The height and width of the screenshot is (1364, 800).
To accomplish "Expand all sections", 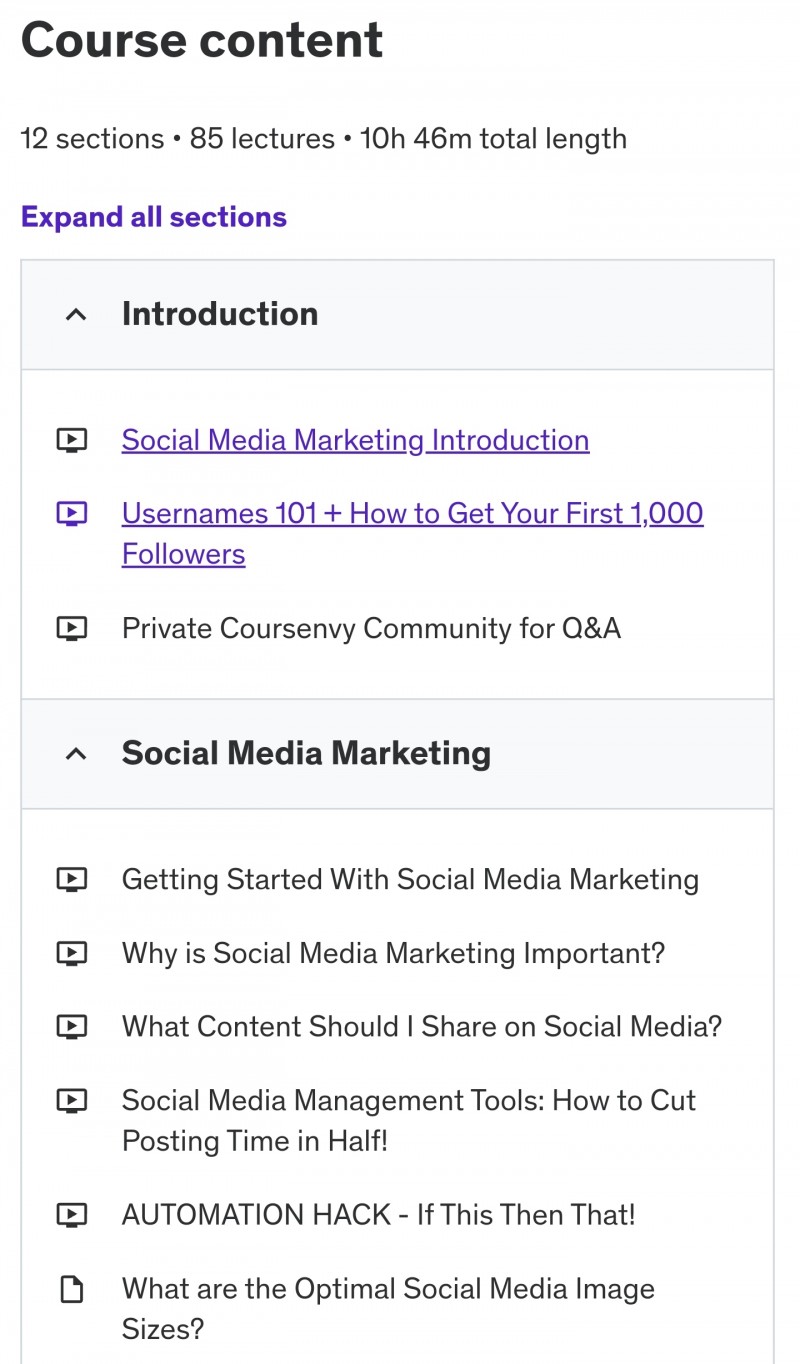I will 154,217.
